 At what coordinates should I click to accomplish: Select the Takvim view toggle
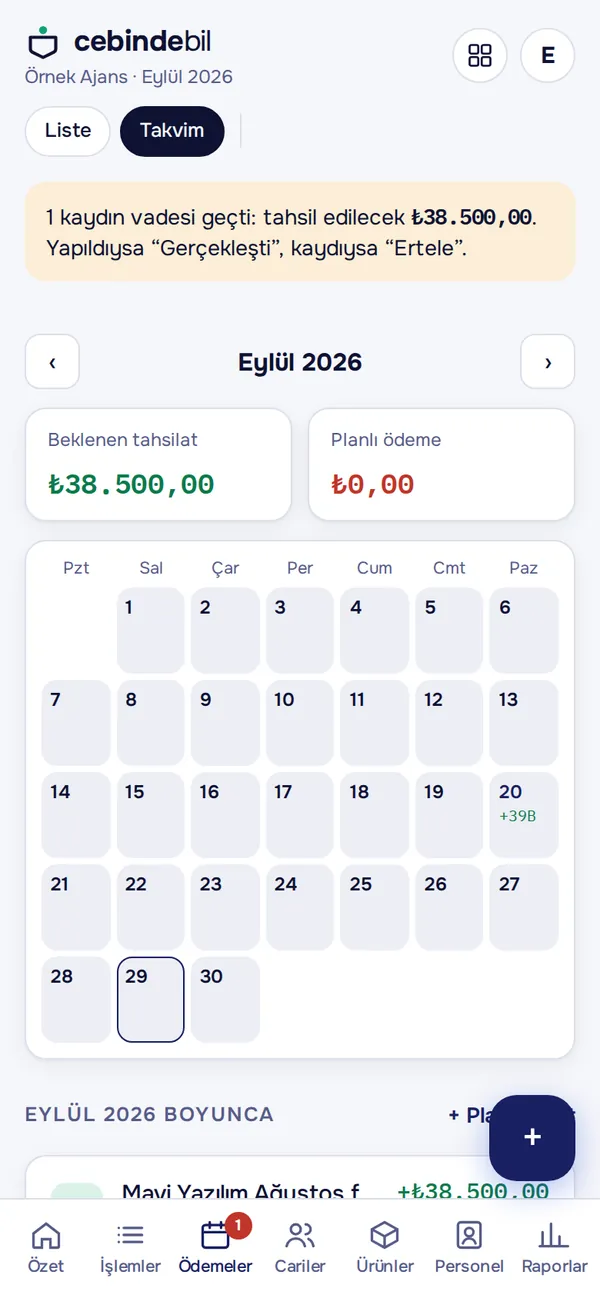(x=172, y=131)
